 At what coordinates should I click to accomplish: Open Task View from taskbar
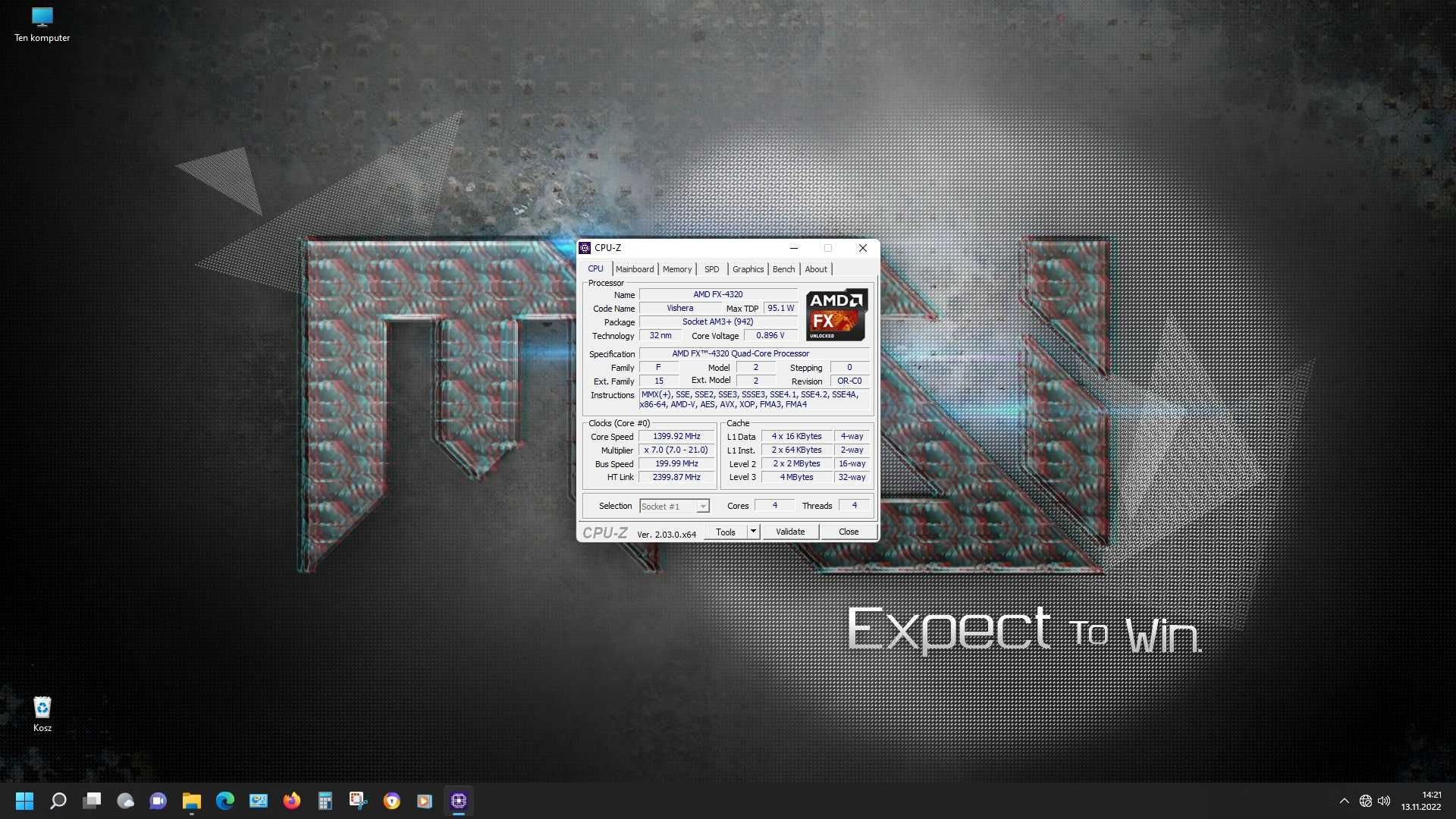coord(92,801)
